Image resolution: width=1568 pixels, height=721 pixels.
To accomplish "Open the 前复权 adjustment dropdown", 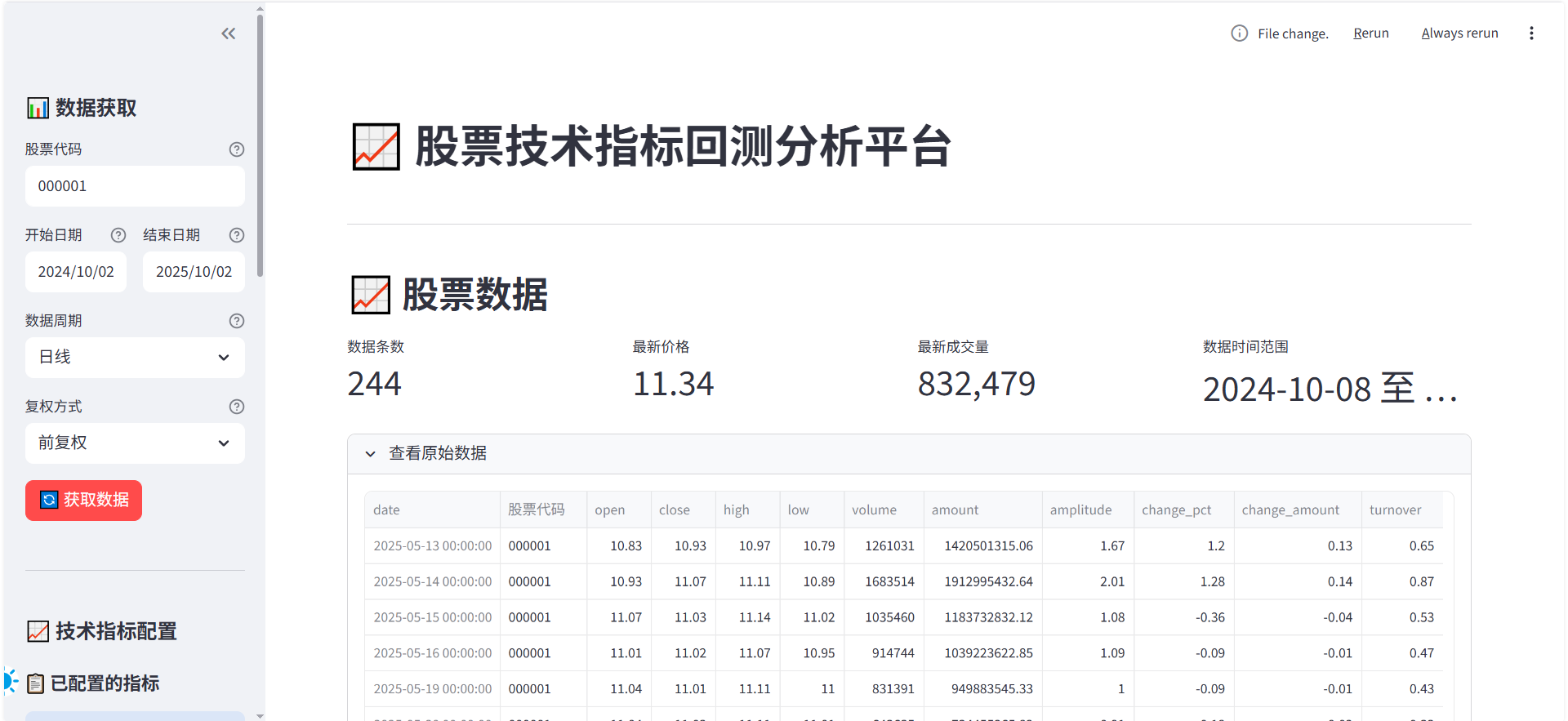I will point(135,443).
